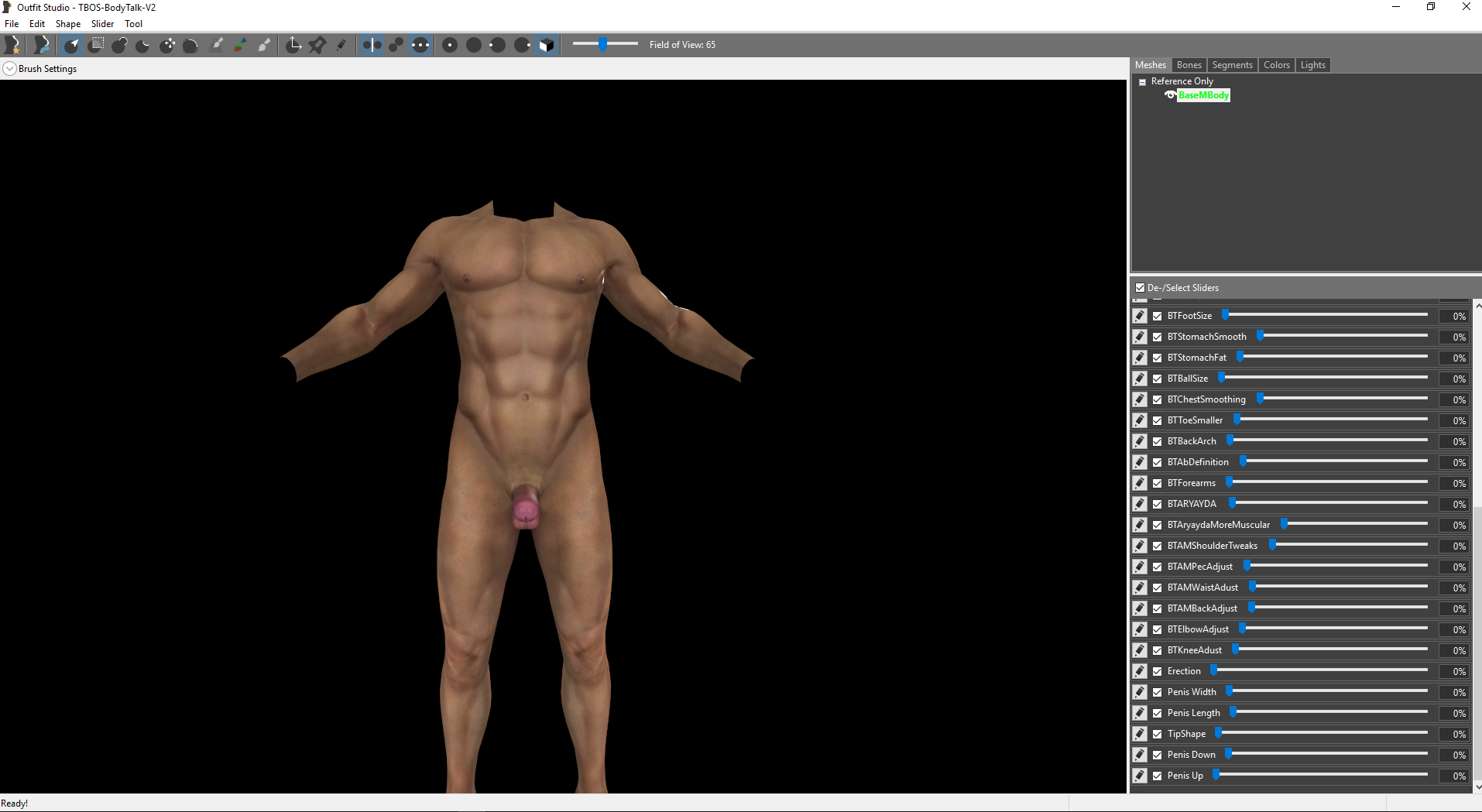Activate the transform axes tool
Image resolution: width=1482 pixels, height=812 pixels.
(293, 45)
